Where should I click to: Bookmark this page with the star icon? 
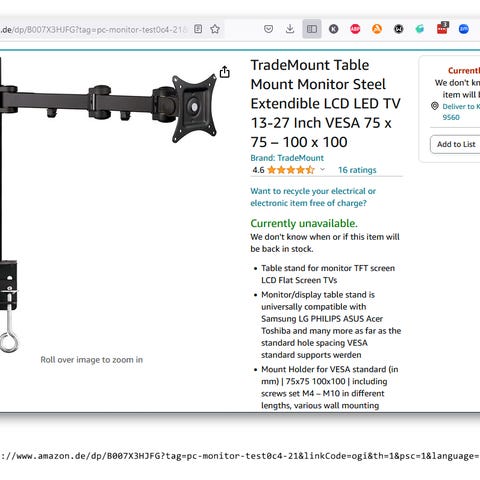point(215,29)
